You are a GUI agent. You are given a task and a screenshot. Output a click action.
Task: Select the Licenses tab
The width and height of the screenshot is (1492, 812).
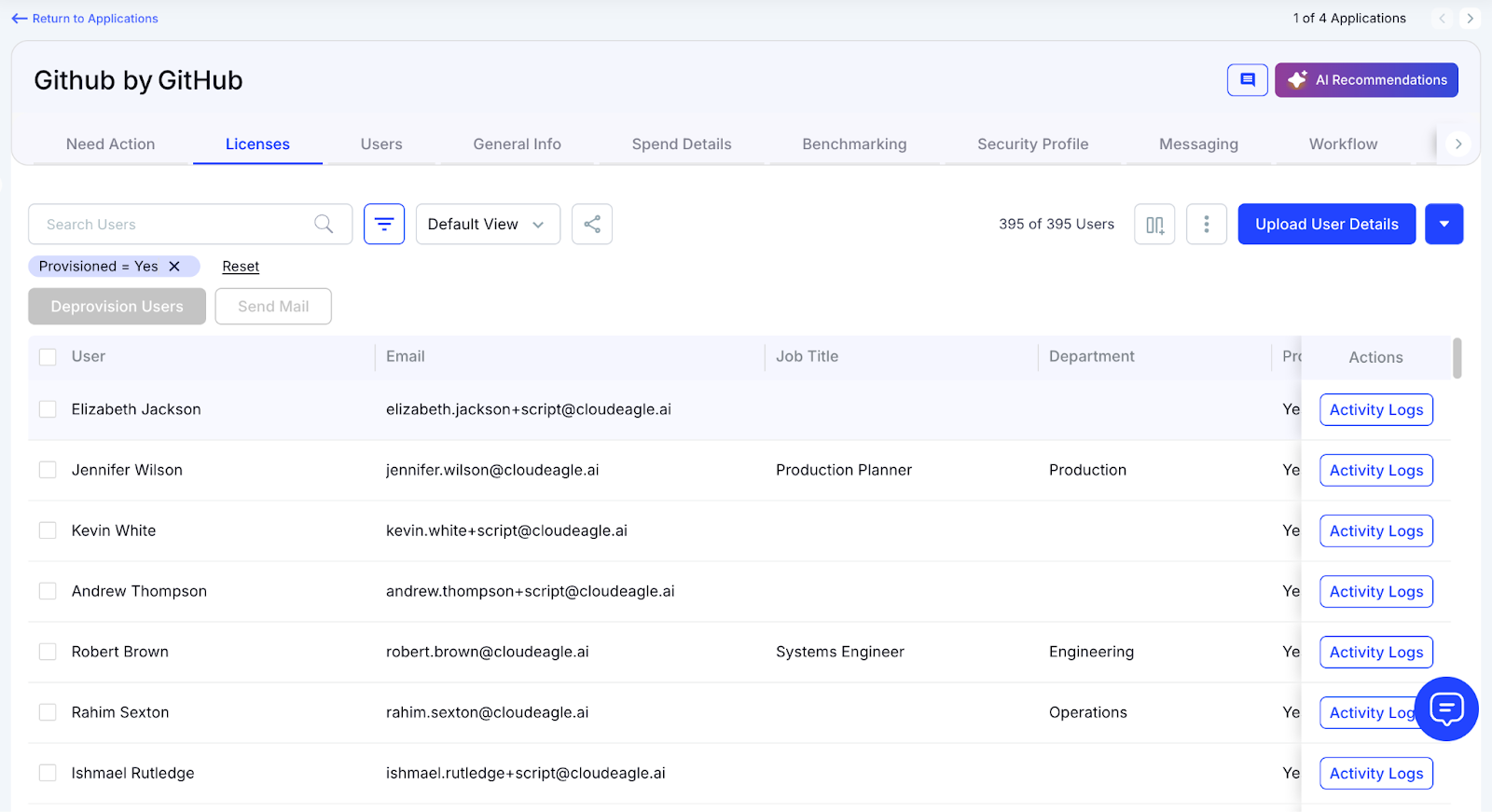click(x=257, y=145)
